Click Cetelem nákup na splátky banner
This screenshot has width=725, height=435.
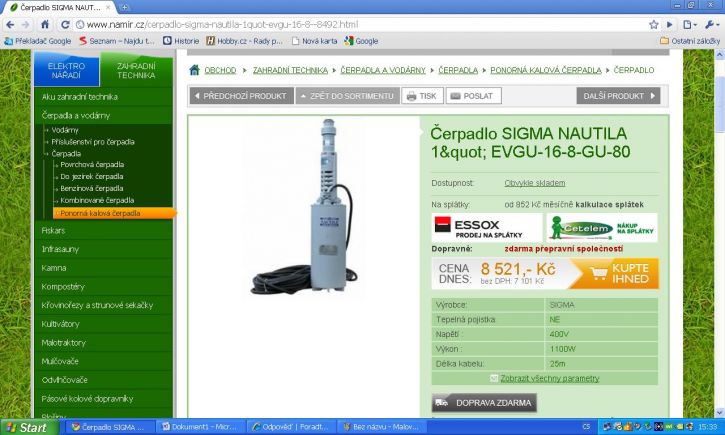point(602,227)
